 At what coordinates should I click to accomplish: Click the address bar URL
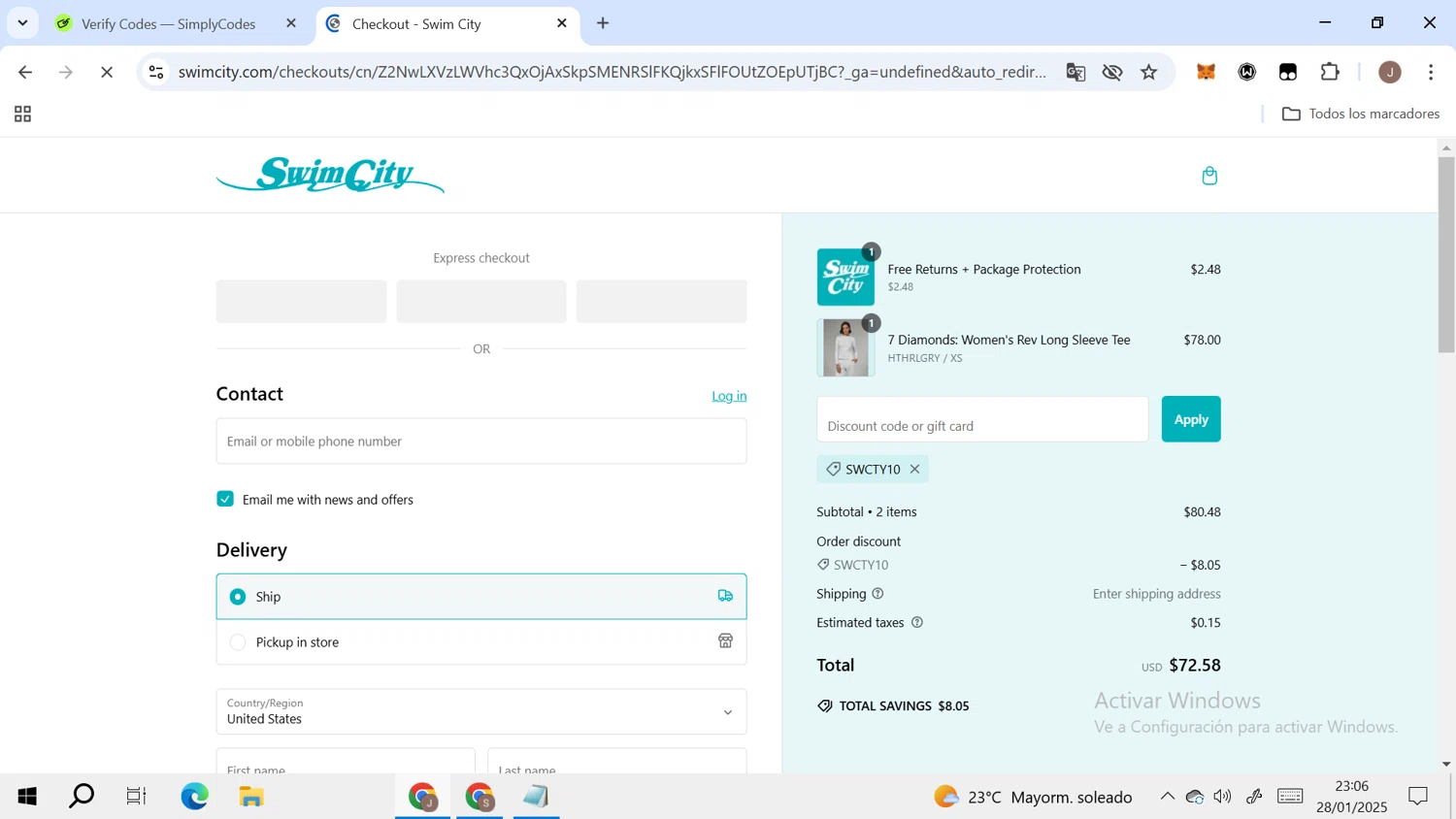tap(612, 72)
